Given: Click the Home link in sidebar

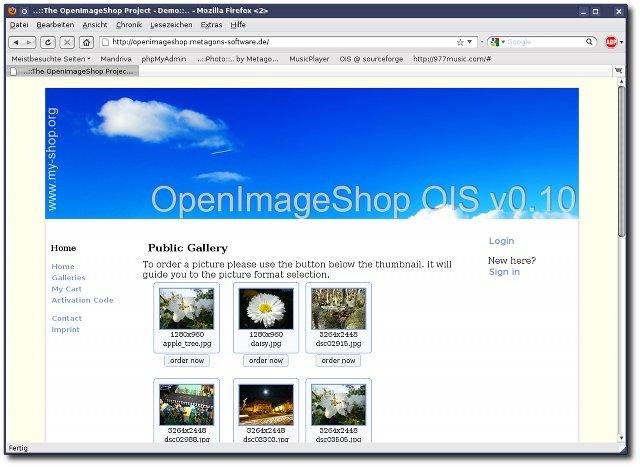Looking at the screenshot, I should click(63, 266).
